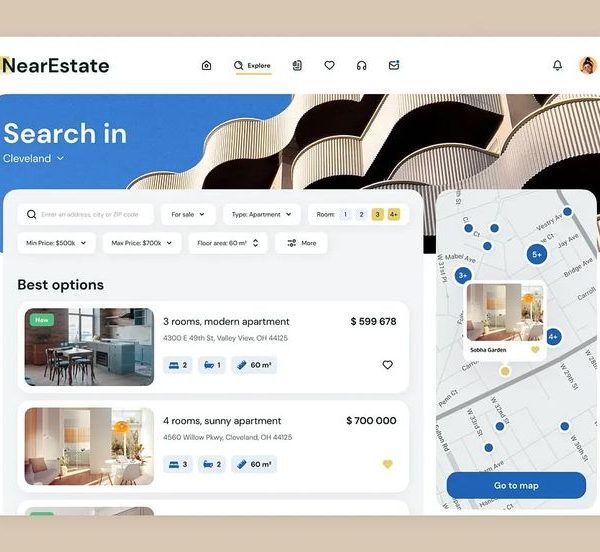Click the map pin near W 30th St
This screenshot has width=600, height=552.
tap(565, 426)
